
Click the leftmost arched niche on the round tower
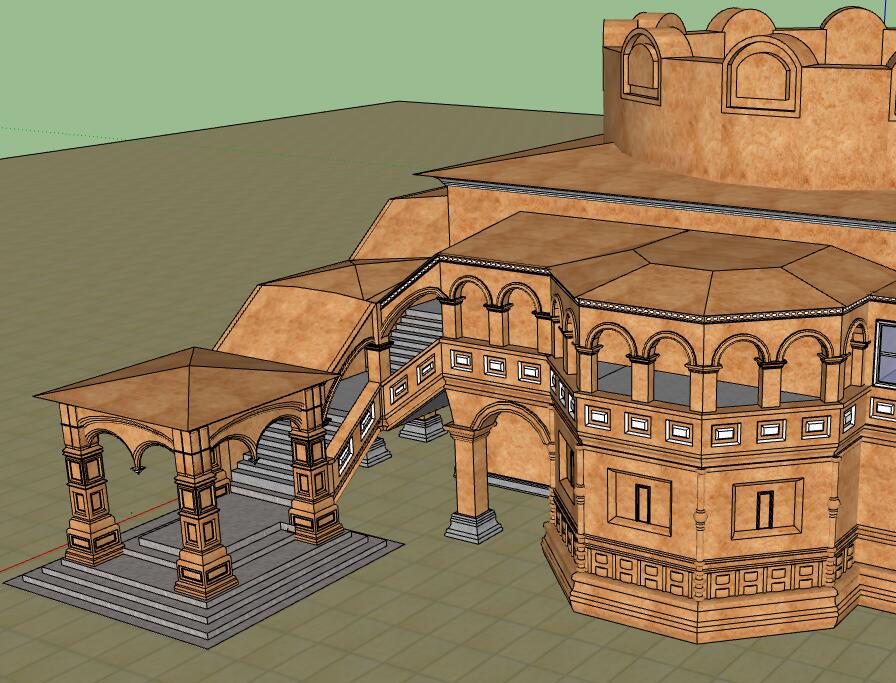pyautogui.click(x=640, y=68)
